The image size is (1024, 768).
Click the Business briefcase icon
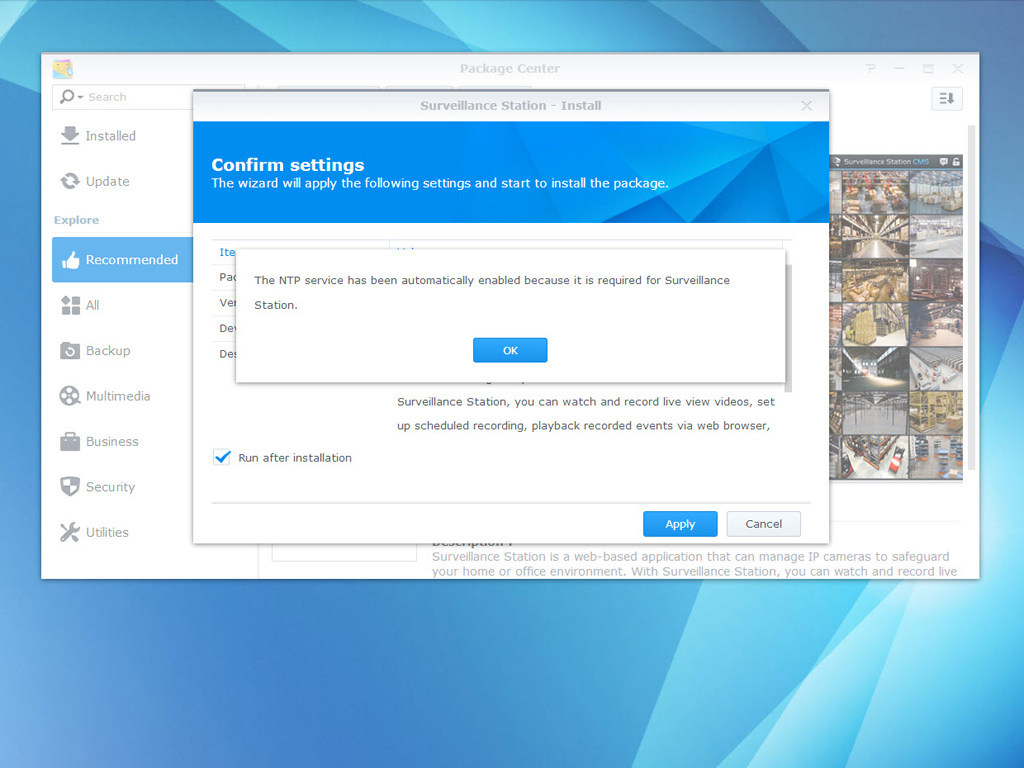pos(70,441)
